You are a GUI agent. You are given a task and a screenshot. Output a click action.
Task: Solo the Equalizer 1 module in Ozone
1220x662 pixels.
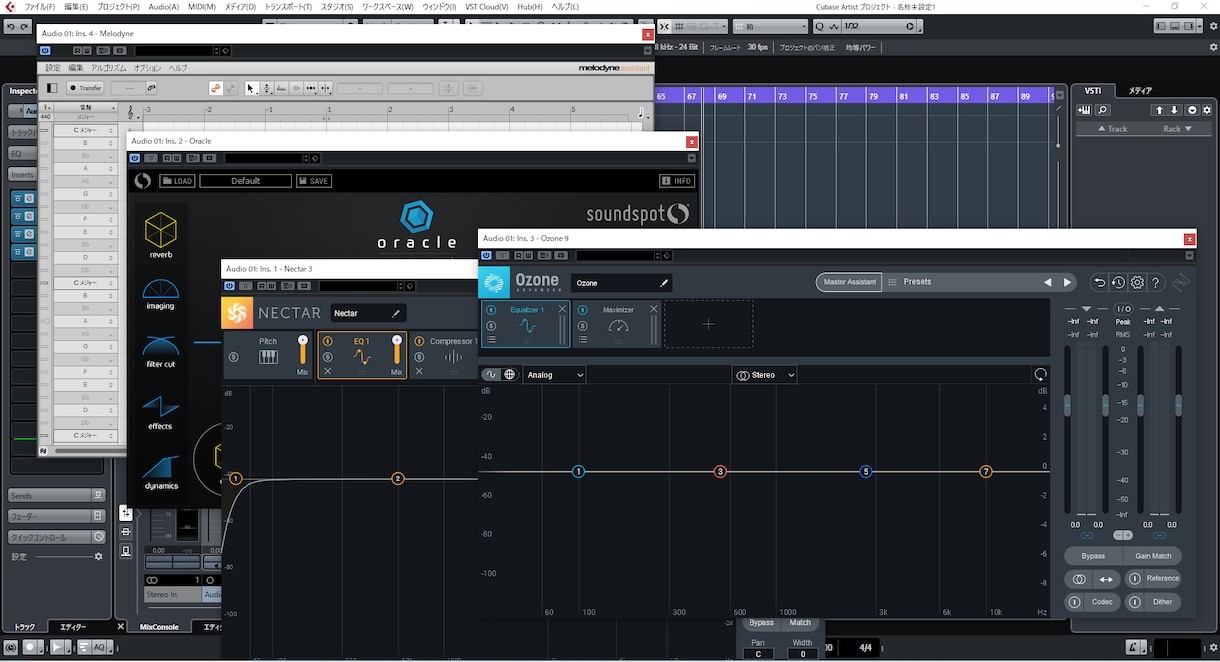491,325
